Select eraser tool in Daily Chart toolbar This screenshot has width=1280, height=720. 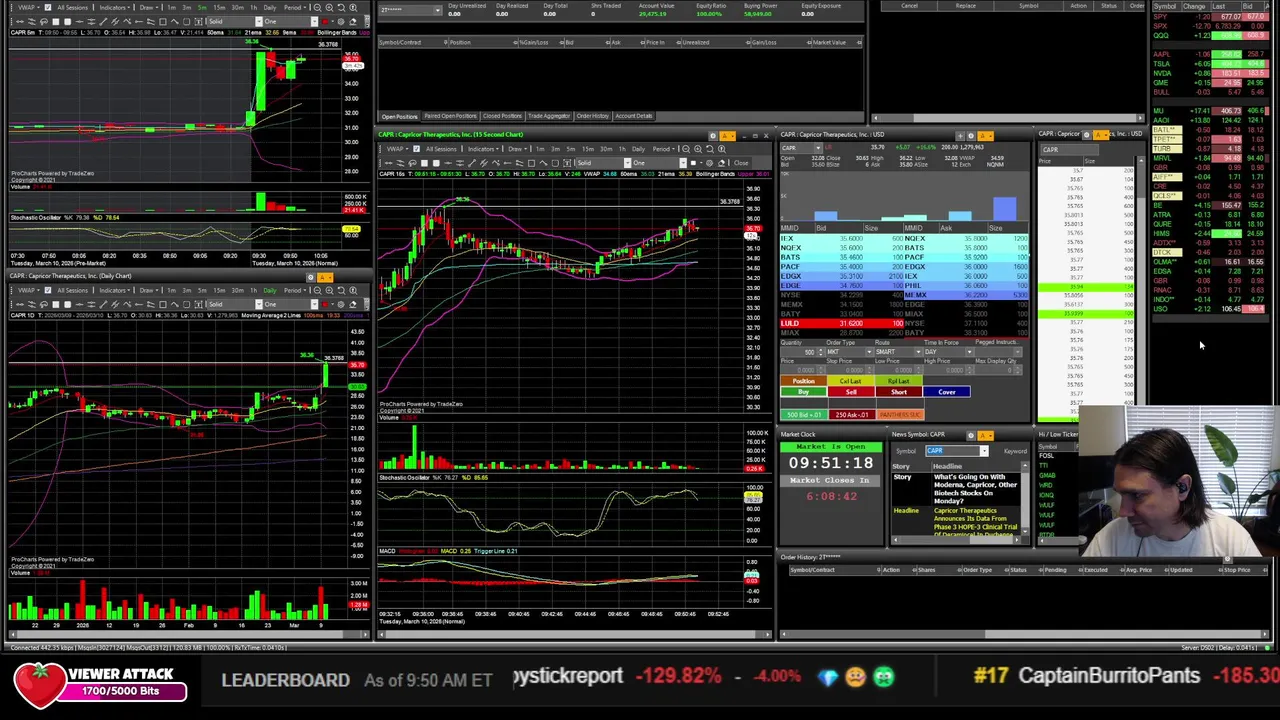(x=353, y=303)
